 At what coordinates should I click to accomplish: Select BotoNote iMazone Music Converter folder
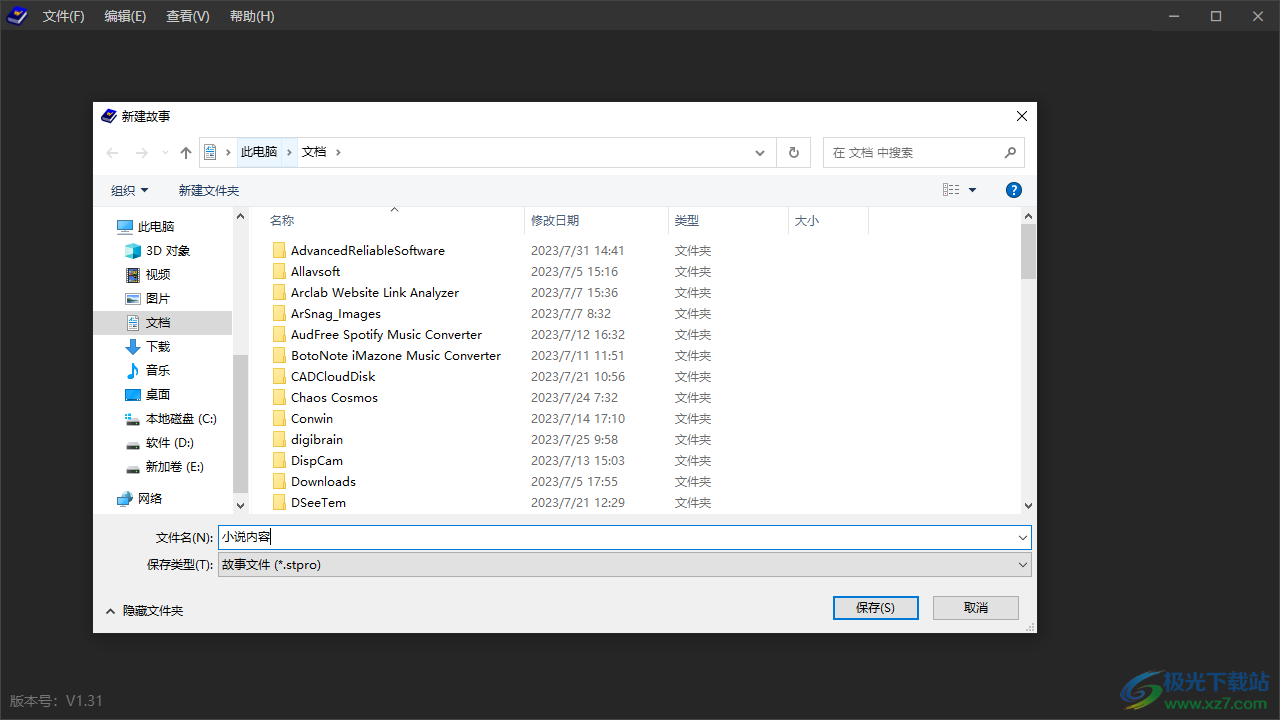396,356
